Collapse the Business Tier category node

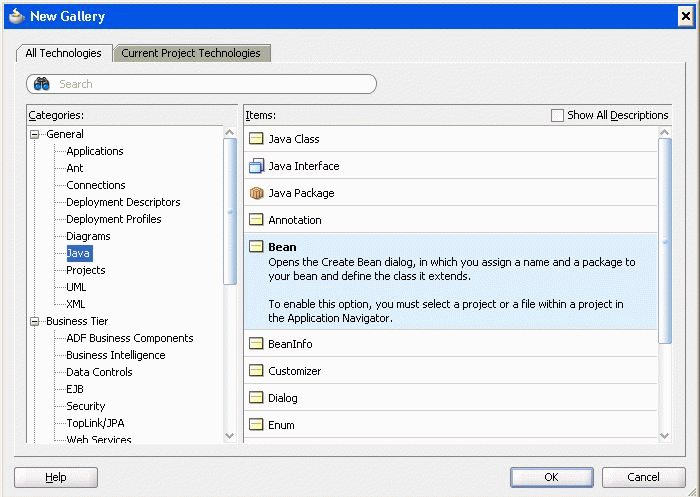pyautogui.click(x=35, y=321)
